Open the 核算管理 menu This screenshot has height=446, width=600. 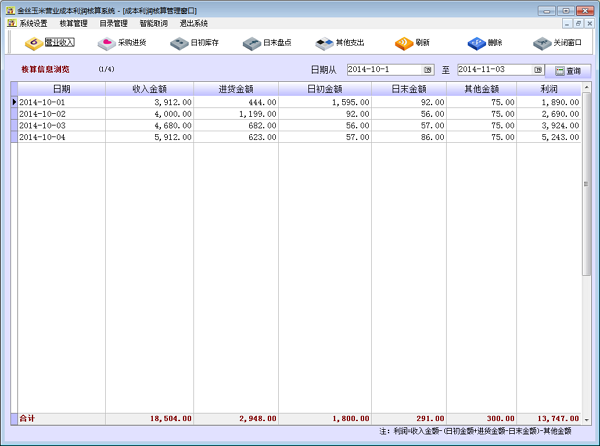pos(73,23)
